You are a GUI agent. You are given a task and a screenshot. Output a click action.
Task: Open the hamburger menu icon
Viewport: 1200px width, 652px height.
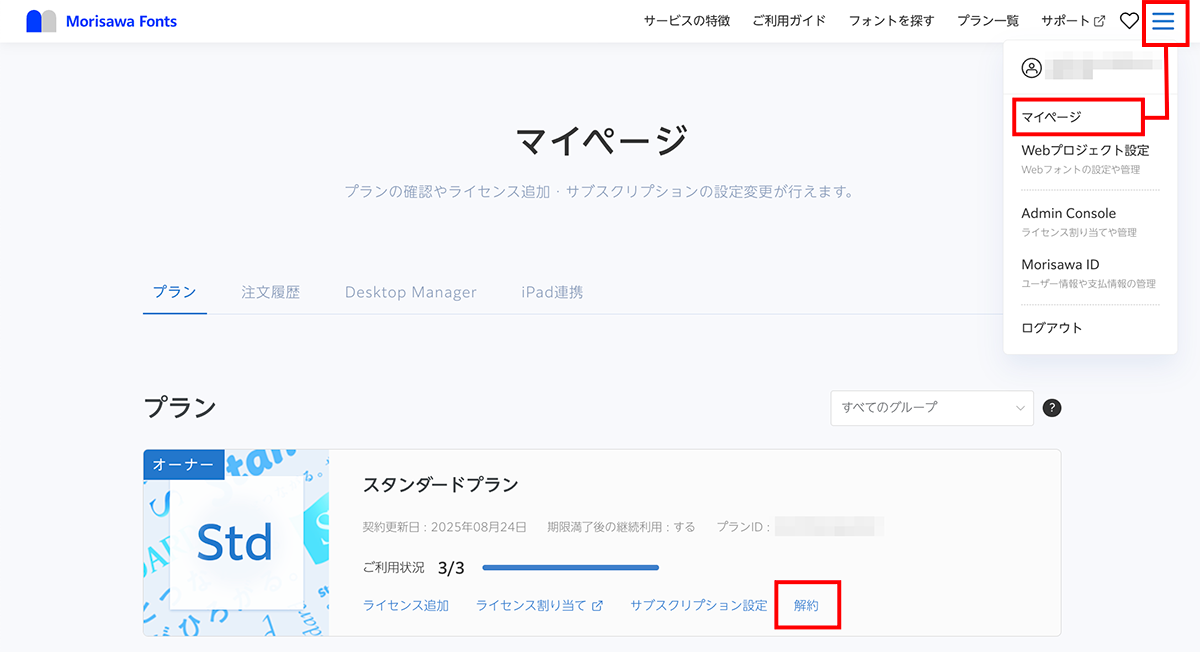pyautogui.click(x=1163, y=21)
